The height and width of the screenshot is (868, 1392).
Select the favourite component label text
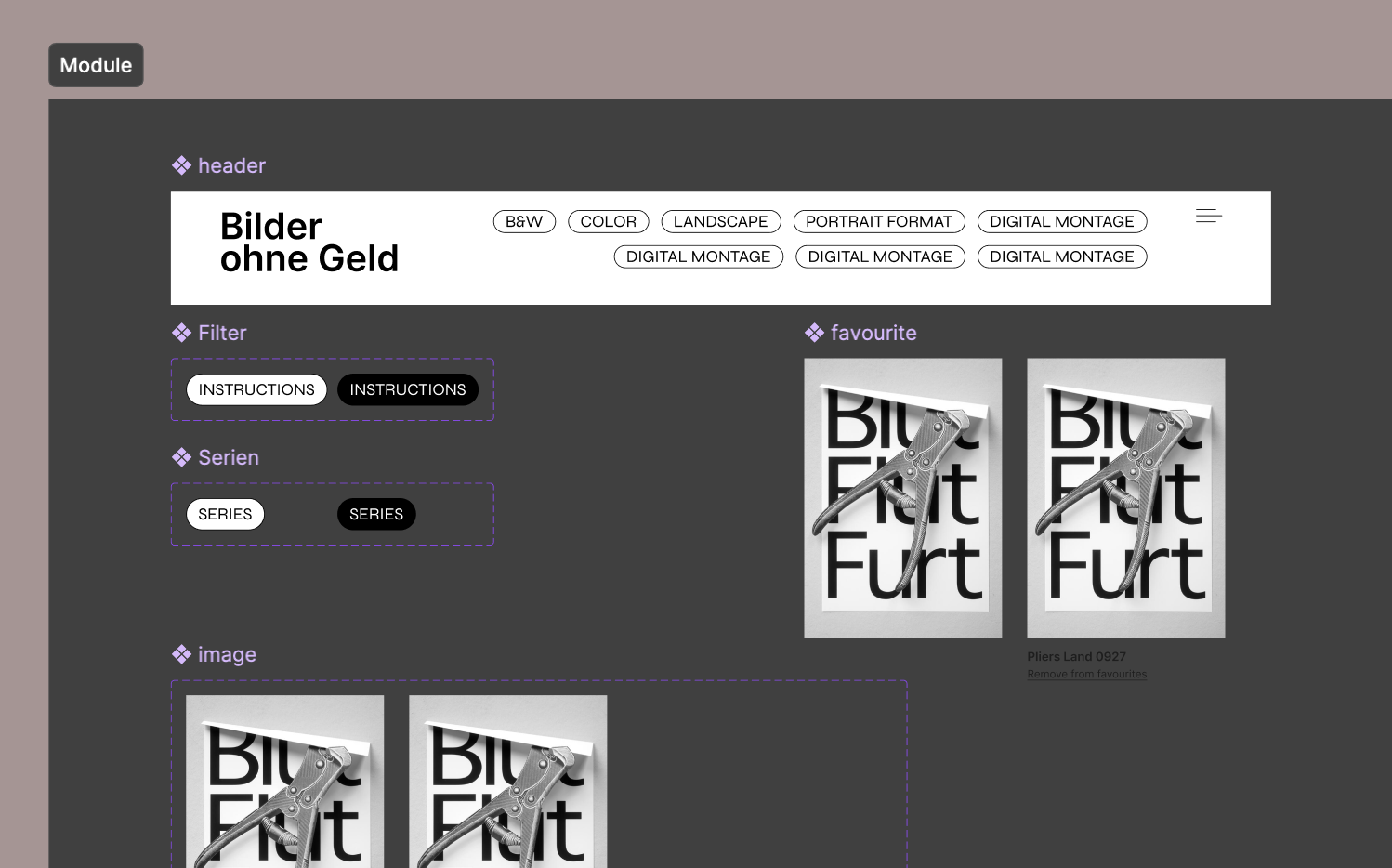[x=873, y=333]
